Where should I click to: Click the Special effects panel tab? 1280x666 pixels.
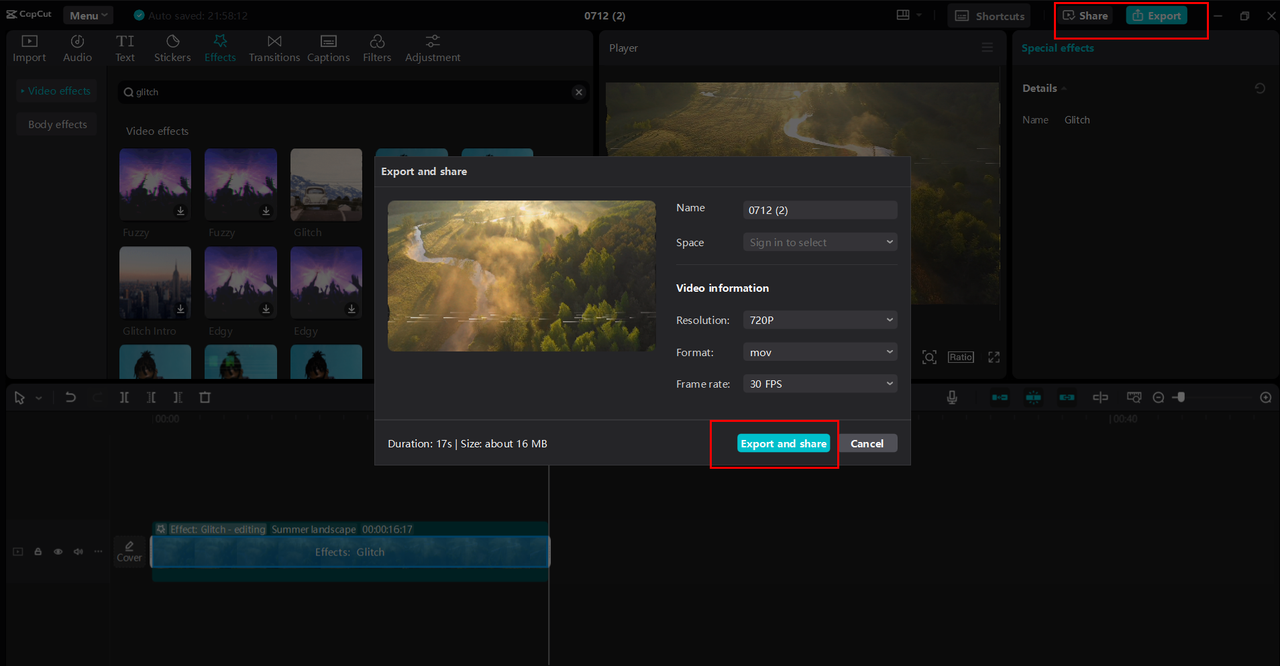click(x=1057, y=48)
